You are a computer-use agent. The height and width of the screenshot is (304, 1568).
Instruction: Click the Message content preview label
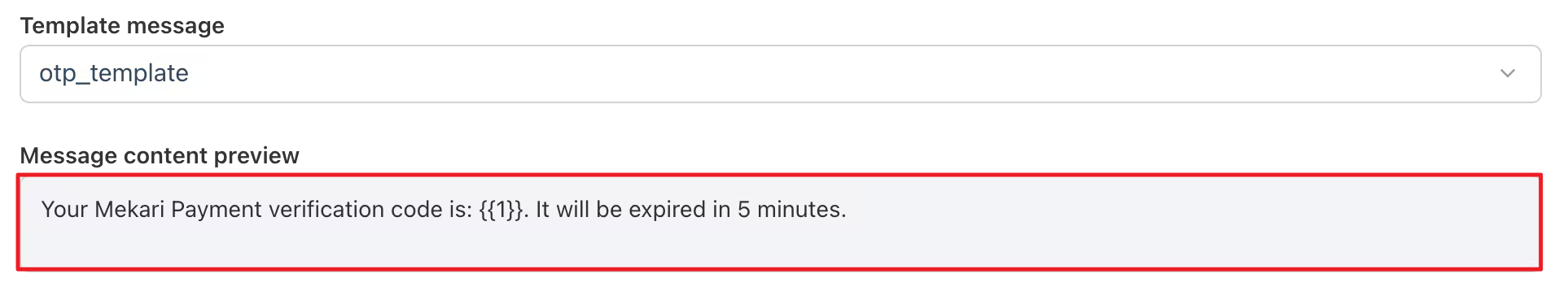point(160,155)
